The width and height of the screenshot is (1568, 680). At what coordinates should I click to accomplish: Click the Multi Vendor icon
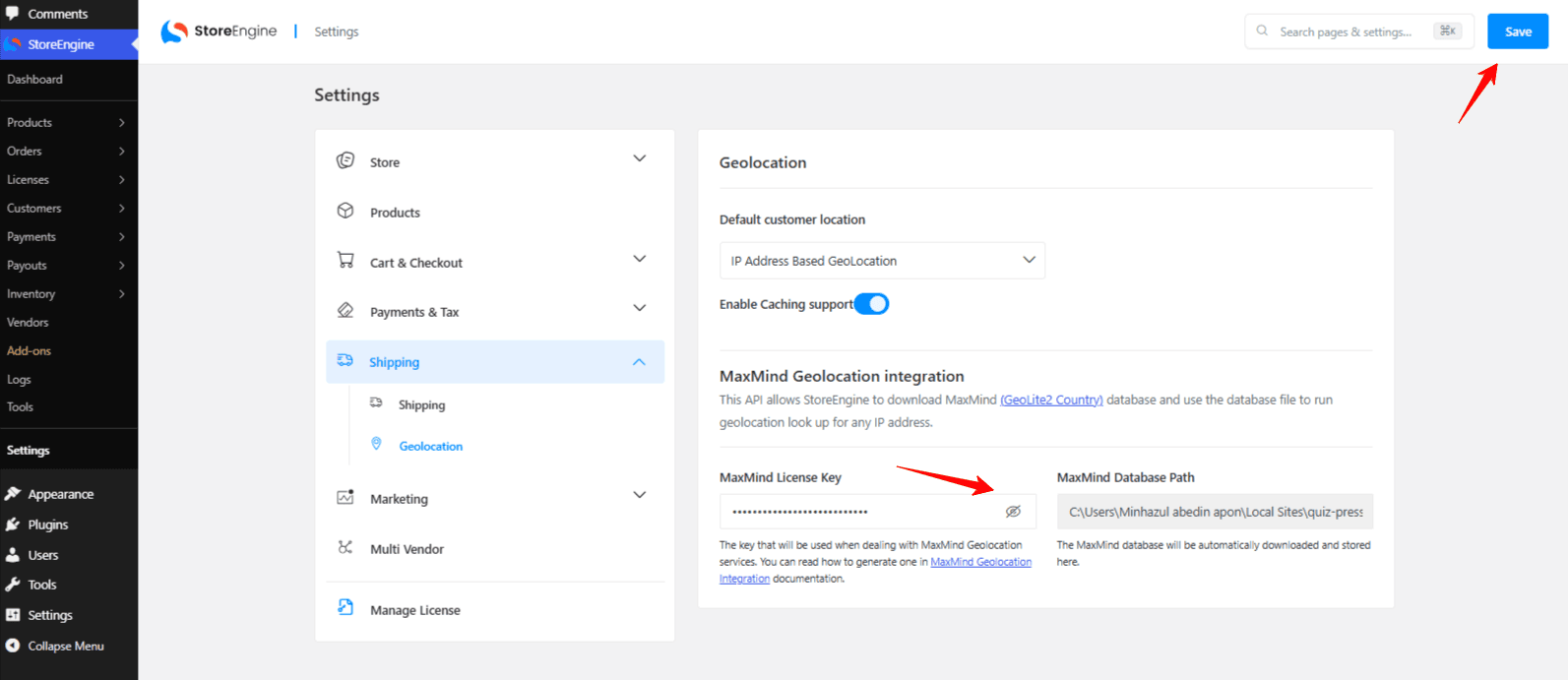coord(345,547)
